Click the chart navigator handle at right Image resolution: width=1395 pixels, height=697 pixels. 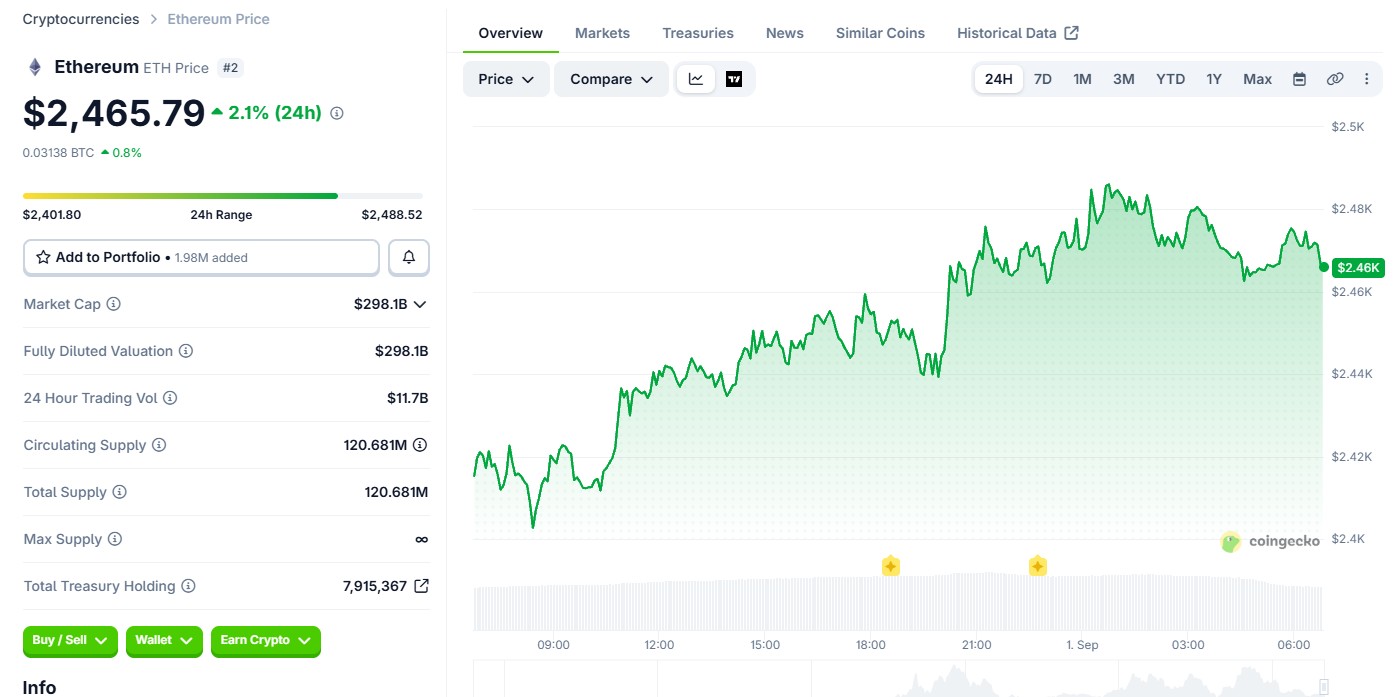[1324, 686]
